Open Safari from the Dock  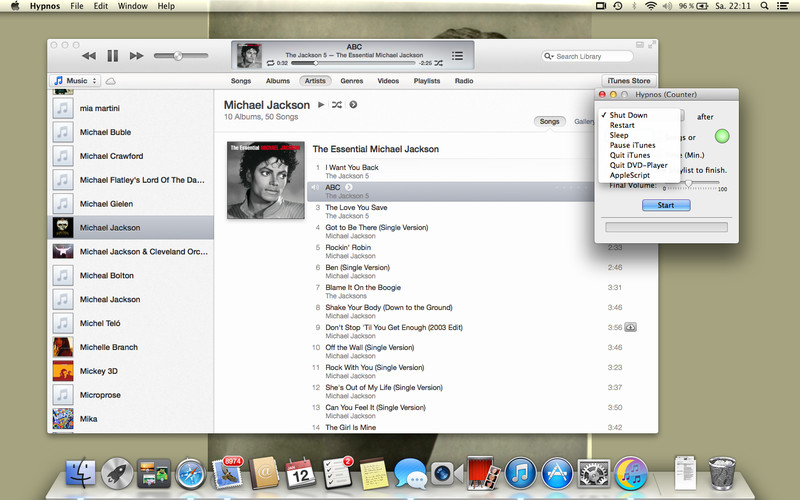(x=190, y=473)
